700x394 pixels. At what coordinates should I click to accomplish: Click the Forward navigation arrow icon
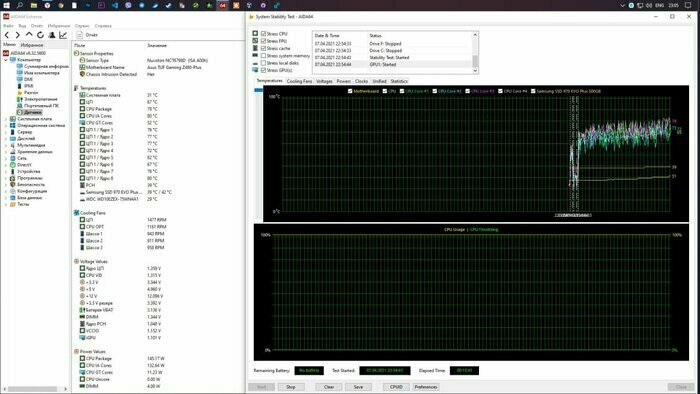[17, 35]
